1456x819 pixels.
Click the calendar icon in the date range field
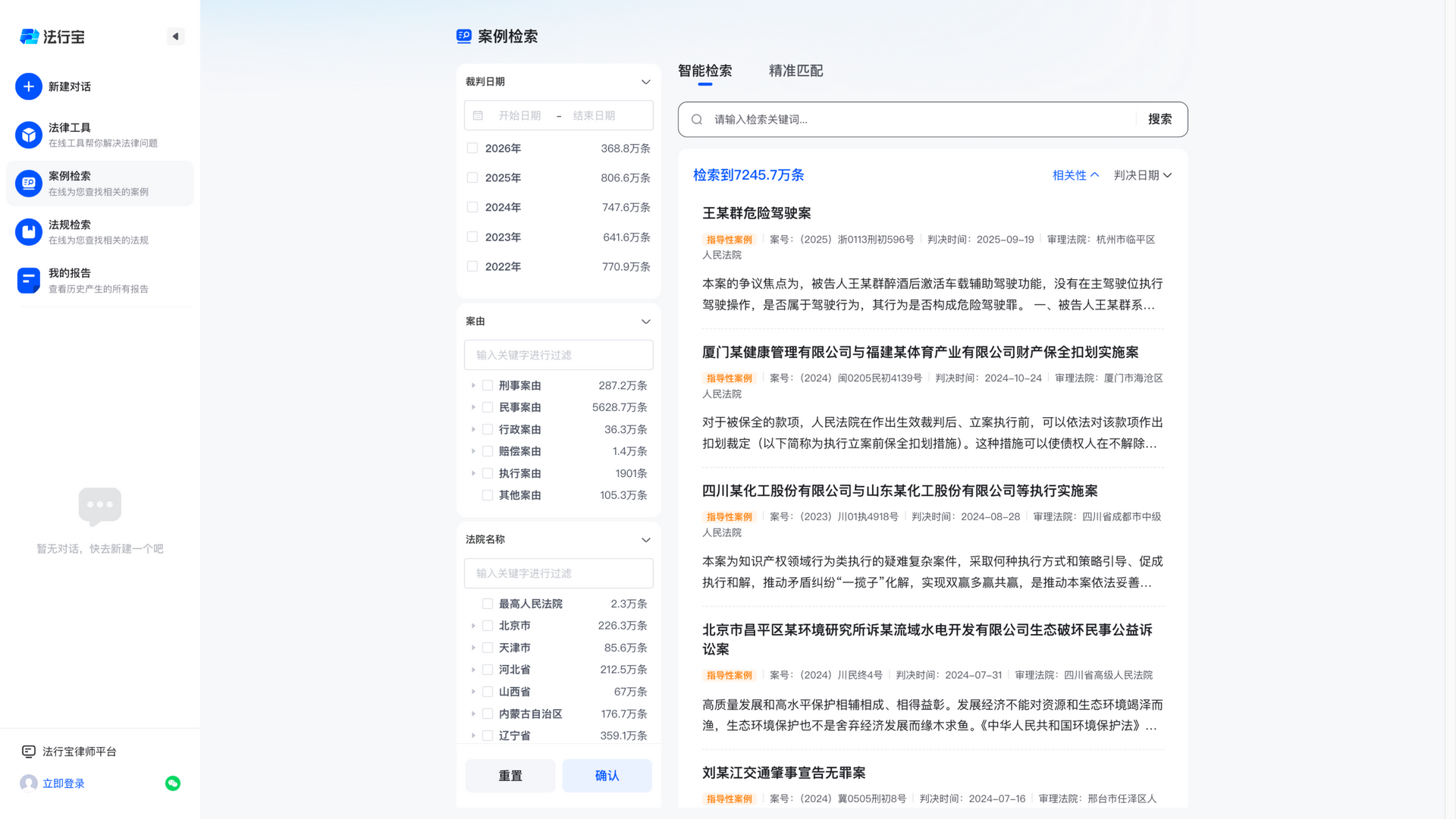click(x=478, y=115)
